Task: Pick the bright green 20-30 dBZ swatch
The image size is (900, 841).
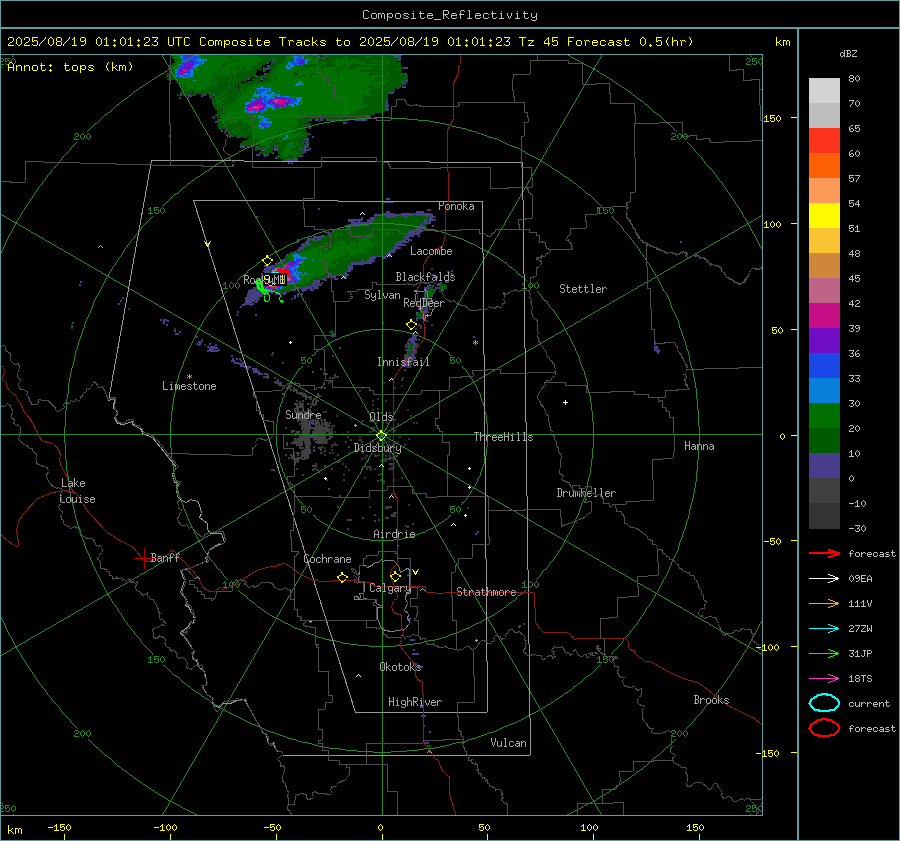Action: [824, 416]
